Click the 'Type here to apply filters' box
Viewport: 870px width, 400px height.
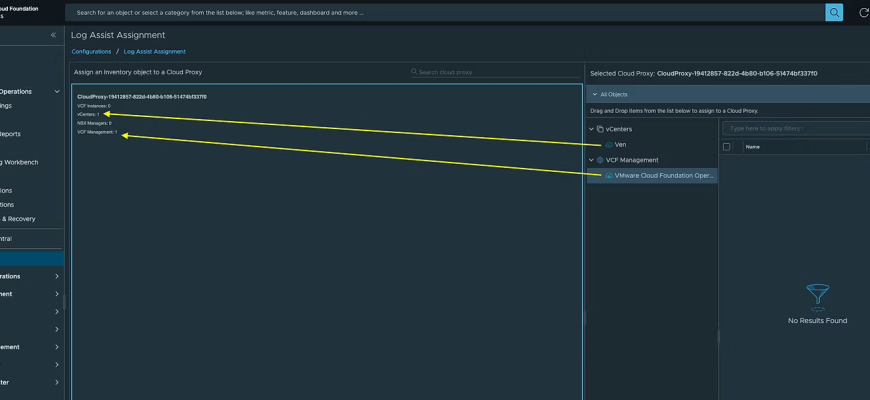point(795,129)
